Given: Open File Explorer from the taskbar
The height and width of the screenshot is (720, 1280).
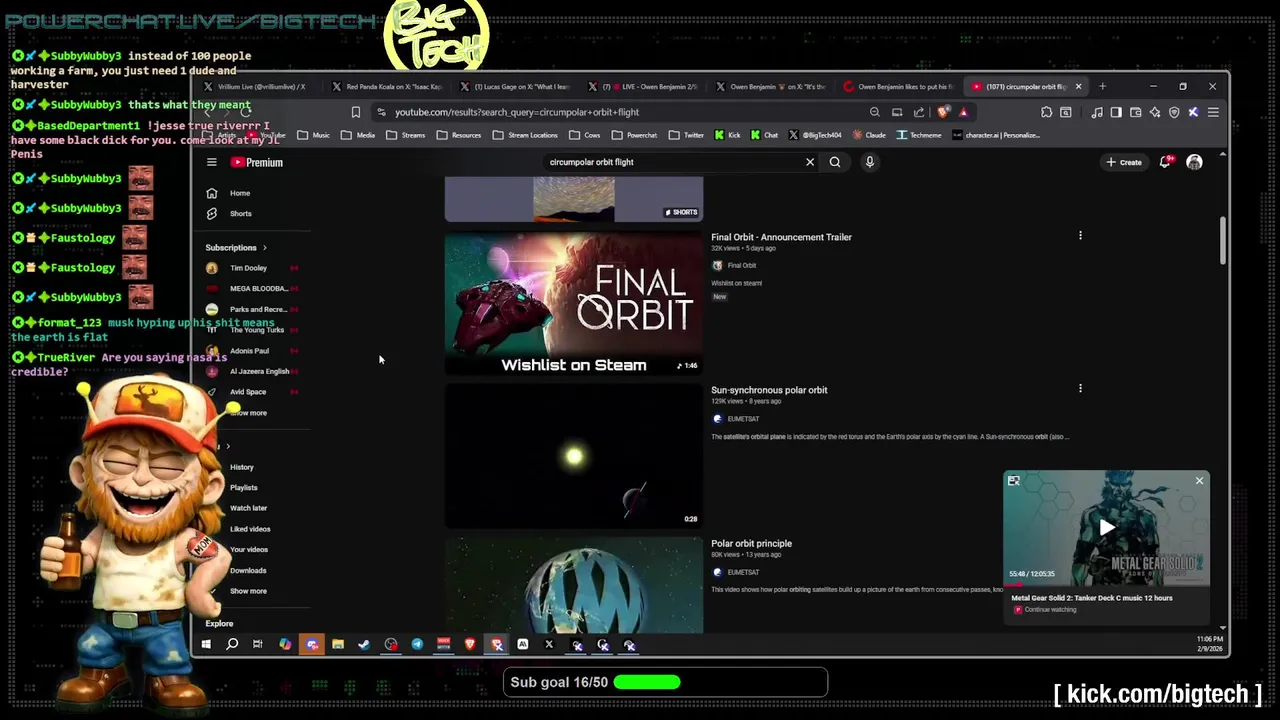Looking at the screenshot, I should [x=338, y=645].
